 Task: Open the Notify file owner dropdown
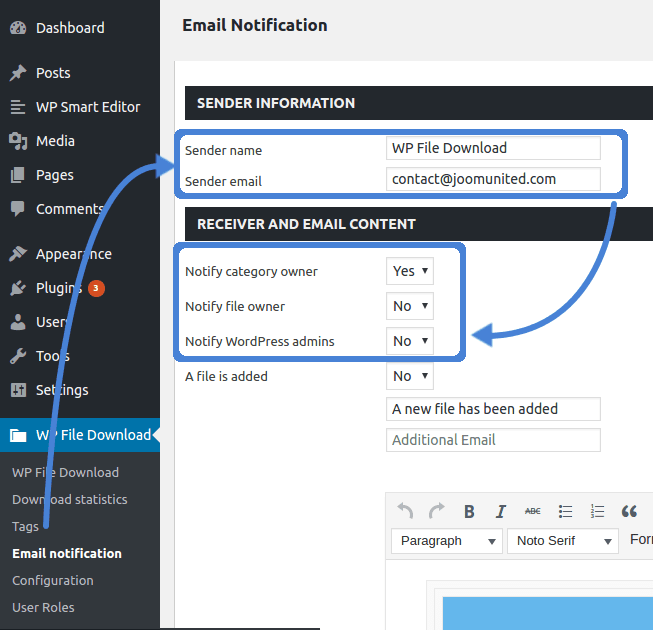410,306
